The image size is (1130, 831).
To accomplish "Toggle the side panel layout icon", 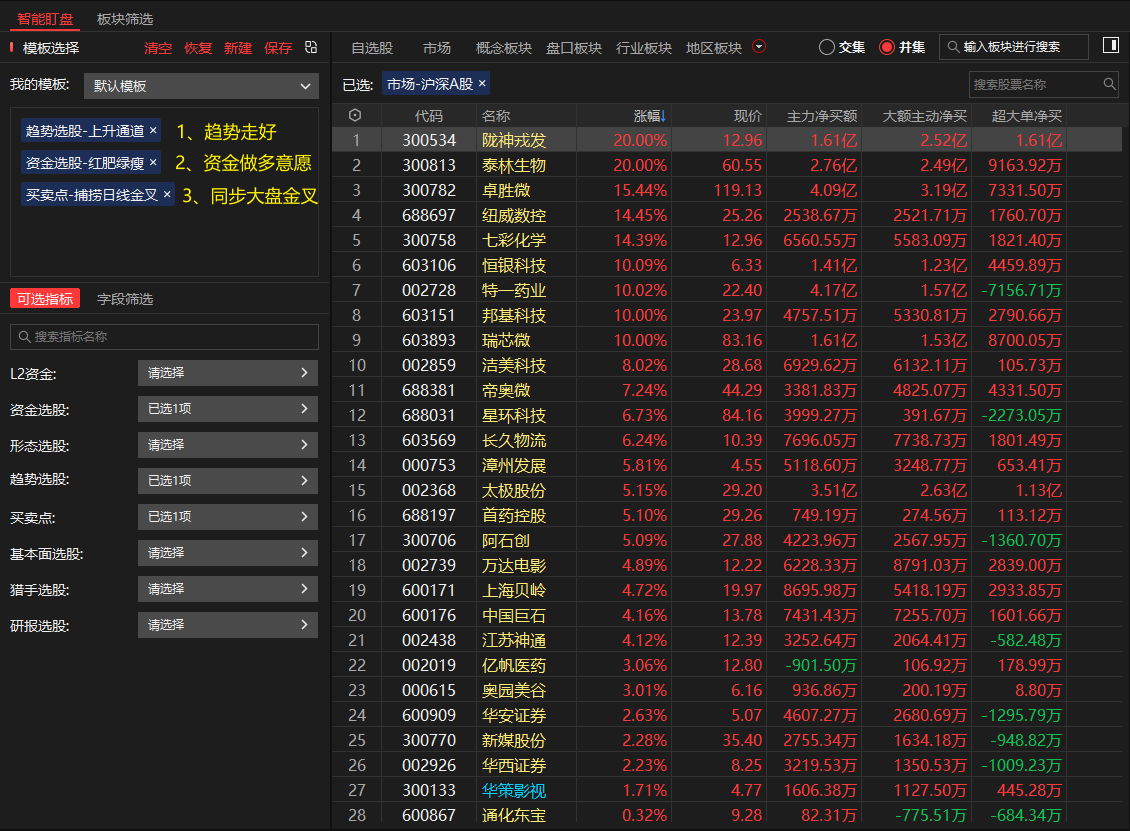I will point(1111,46).
